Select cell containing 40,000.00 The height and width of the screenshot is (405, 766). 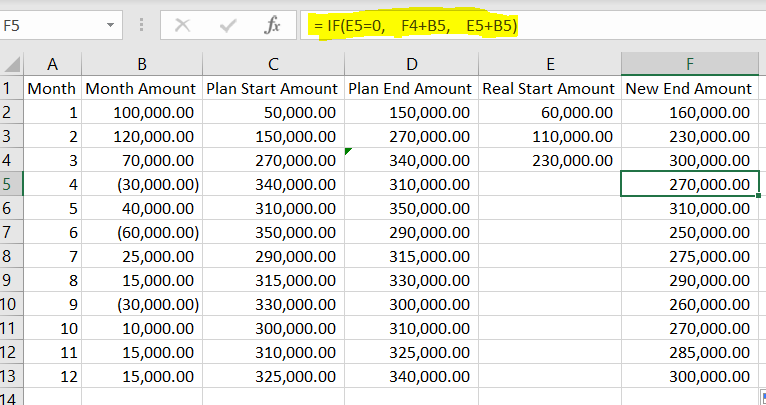142,208
